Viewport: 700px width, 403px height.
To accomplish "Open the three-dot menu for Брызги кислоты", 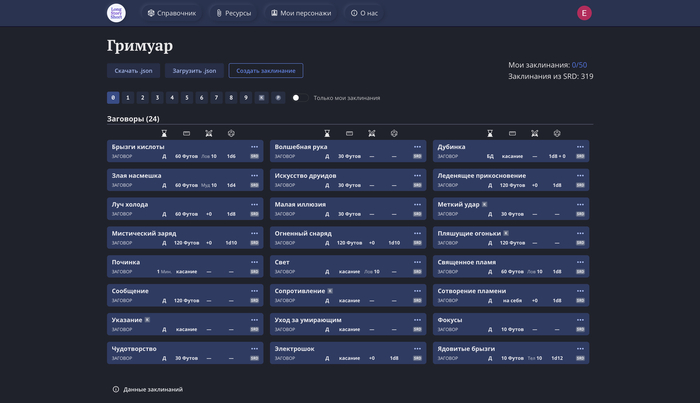I will pyautogui.click(x=254, y=147).
